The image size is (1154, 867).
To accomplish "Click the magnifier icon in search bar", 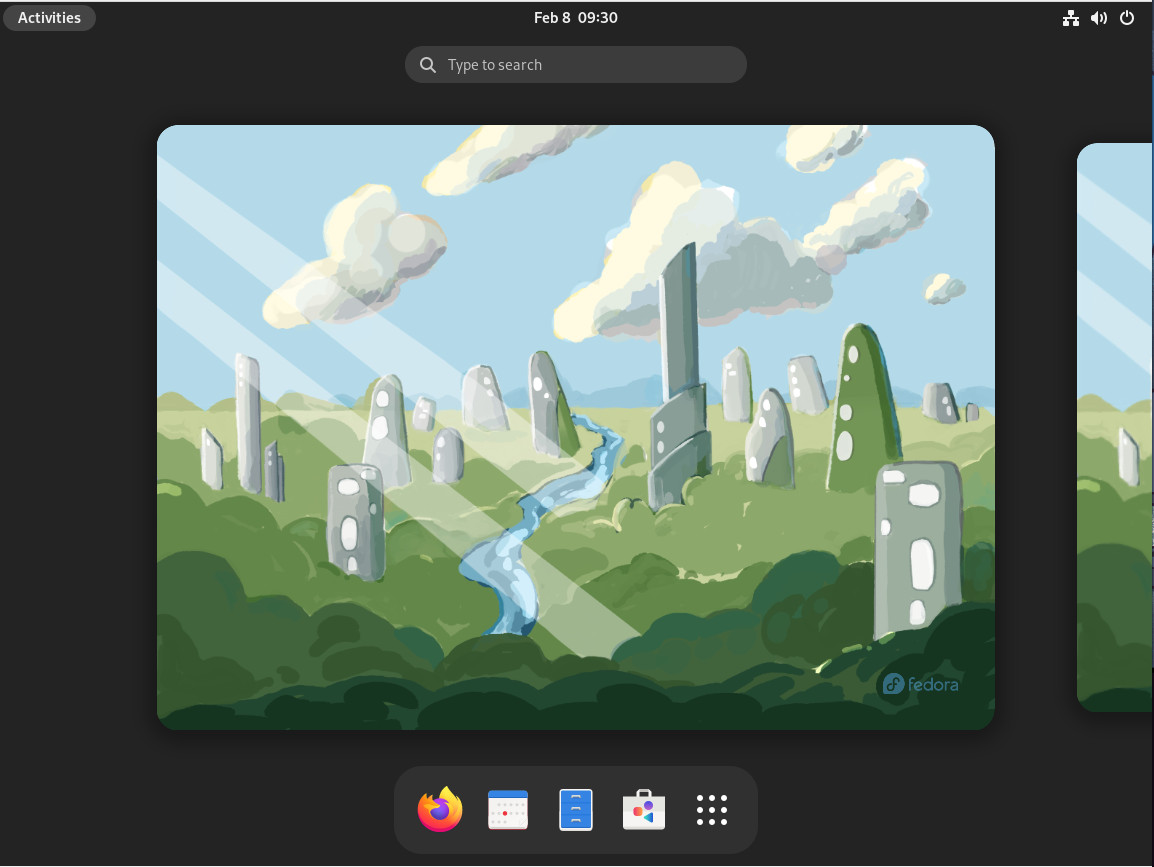I will (428, 65).
